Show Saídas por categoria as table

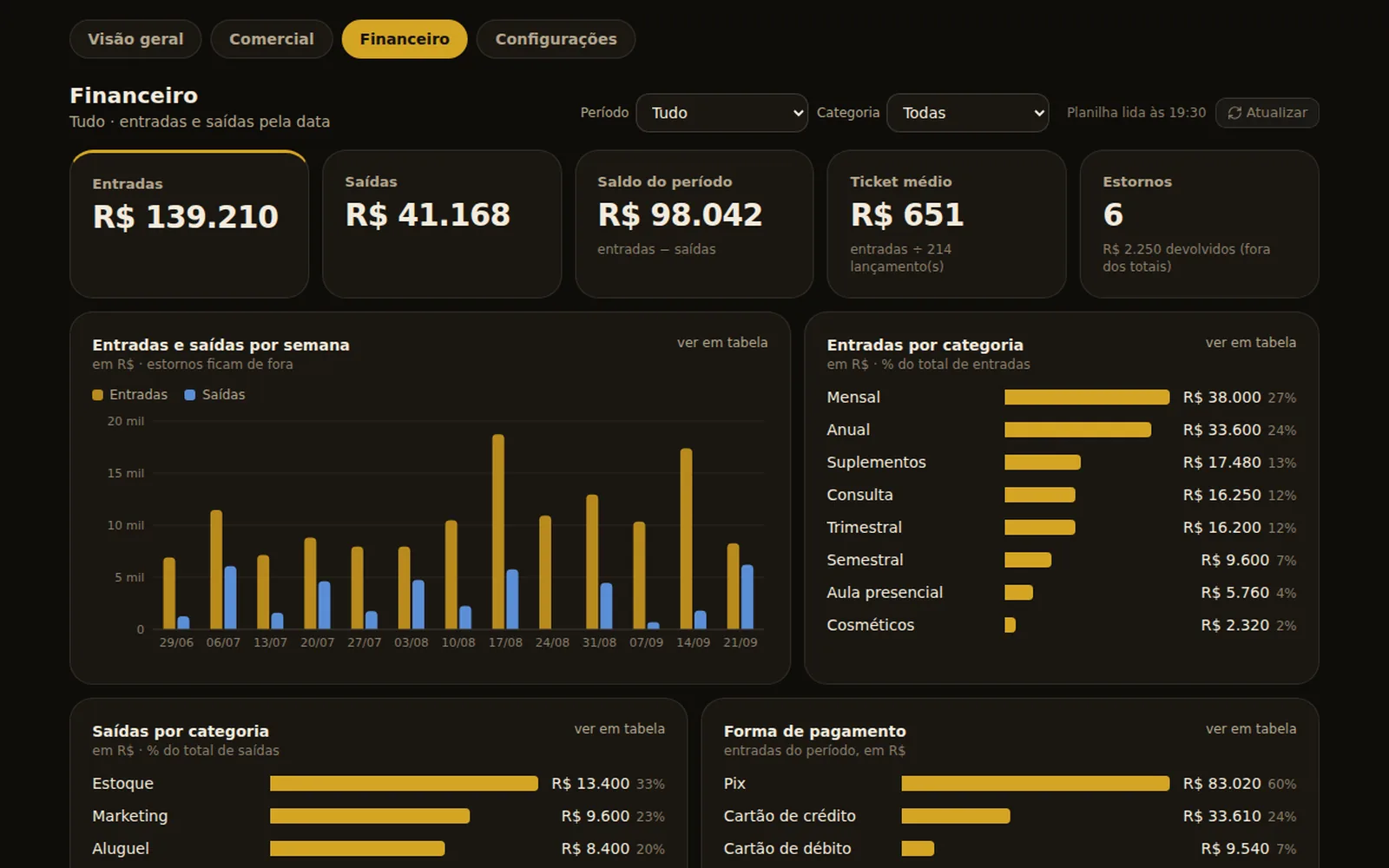[620, 729]
